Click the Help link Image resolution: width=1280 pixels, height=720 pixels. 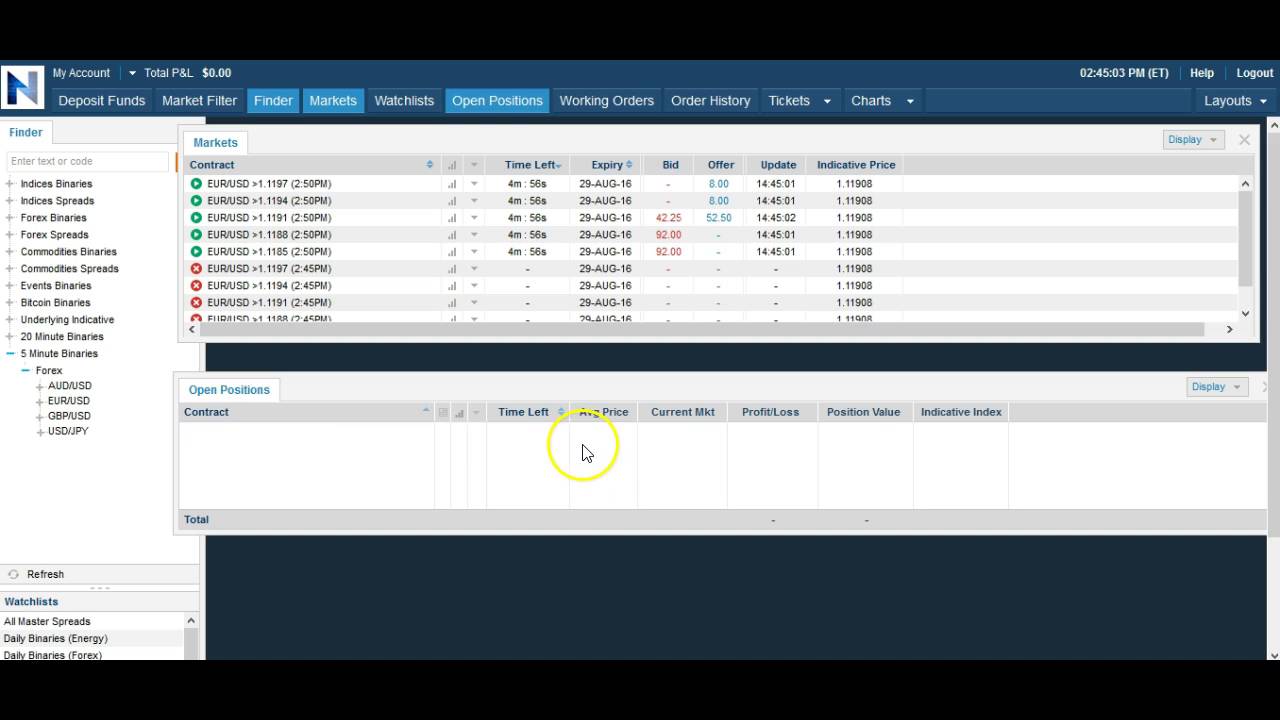tap(1202, 73)
